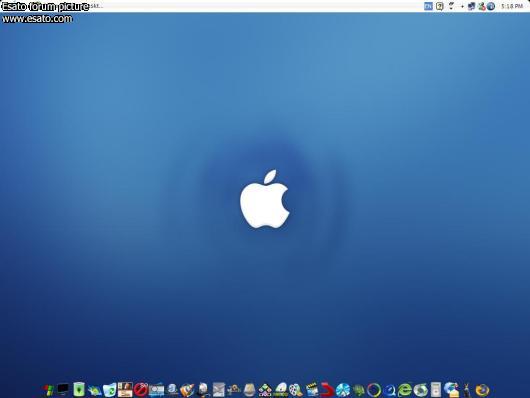Open the black monitor icon in dock
Viewport: 530px width, 398px height.
pos(63,390)
